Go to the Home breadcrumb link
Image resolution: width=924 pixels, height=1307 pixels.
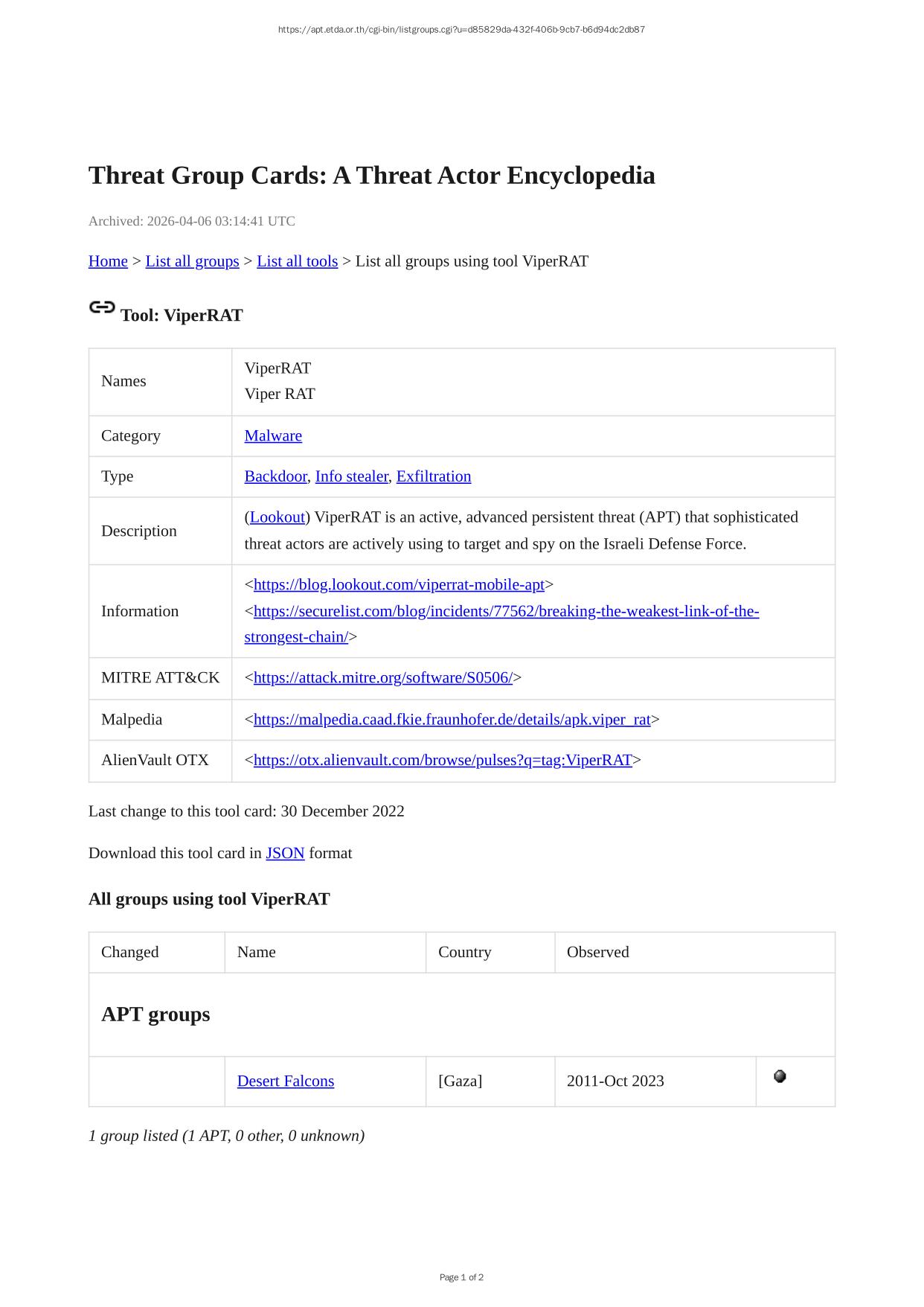point(108,261)
